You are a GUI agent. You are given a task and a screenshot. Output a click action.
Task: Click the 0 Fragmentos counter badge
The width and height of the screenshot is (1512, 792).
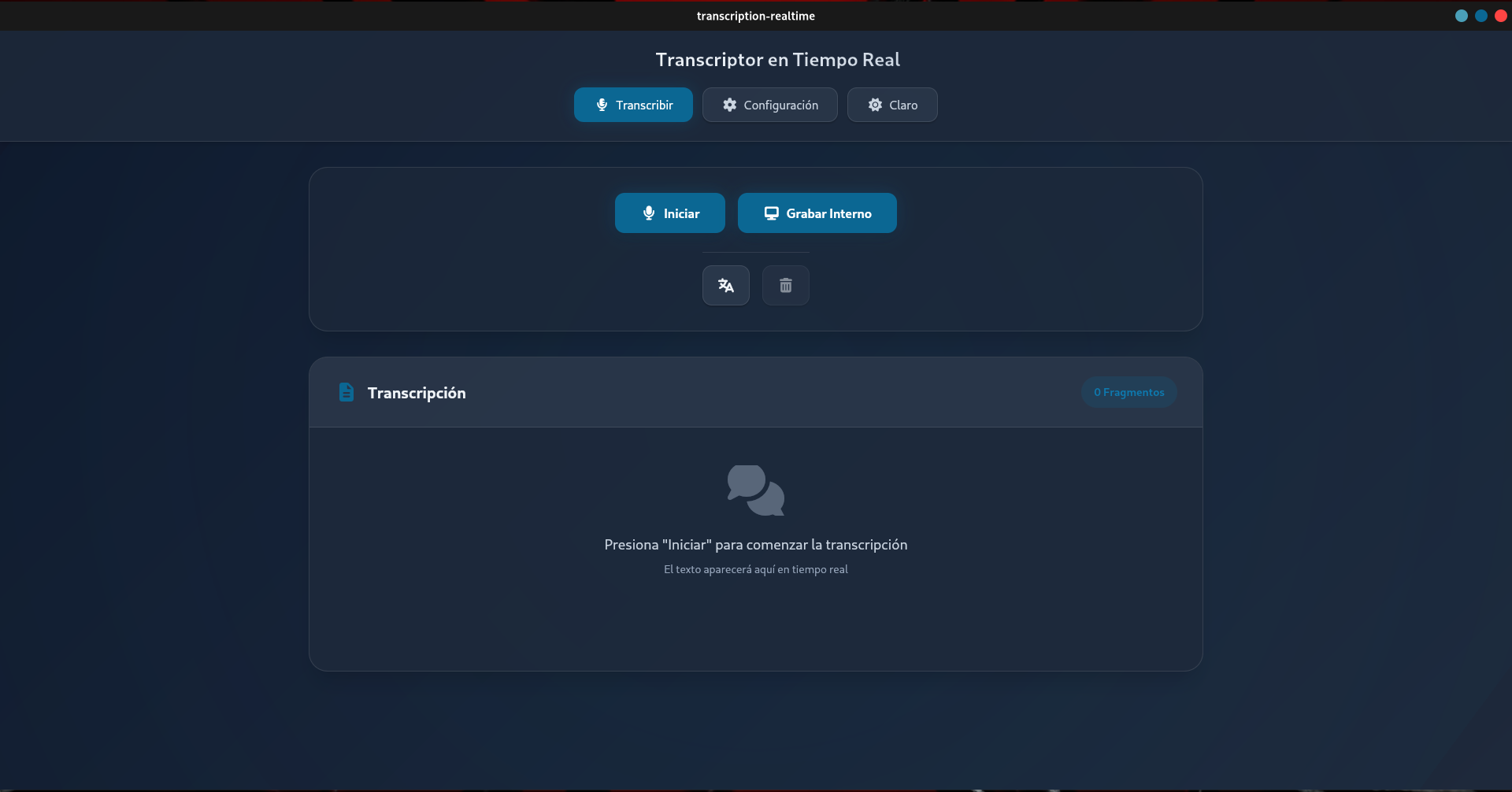tap(1128, 392)
